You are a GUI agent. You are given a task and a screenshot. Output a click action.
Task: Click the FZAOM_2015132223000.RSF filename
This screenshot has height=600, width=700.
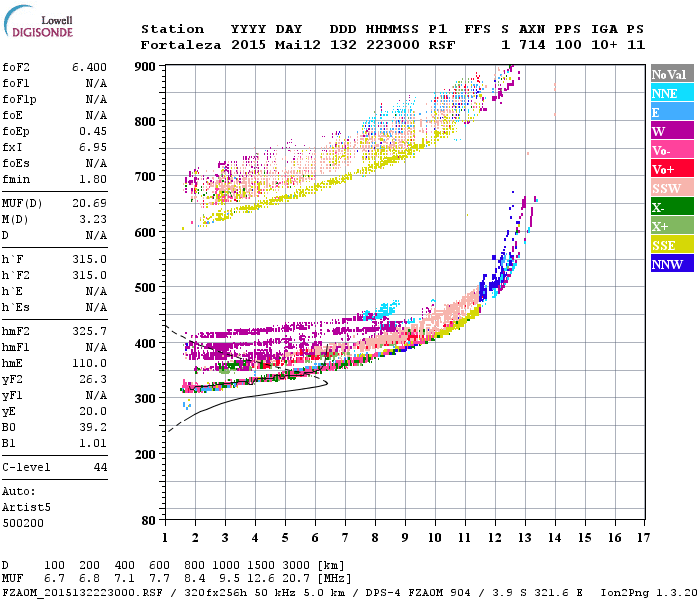(82, 593)
